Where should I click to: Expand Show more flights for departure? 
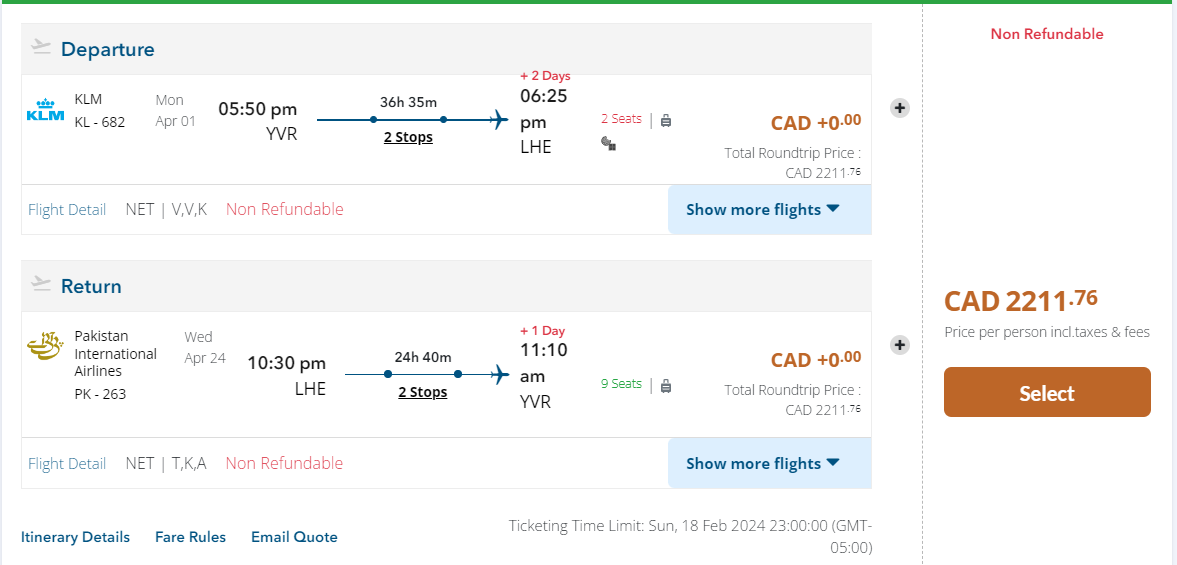pyautogui.click(x=763, y=210)
